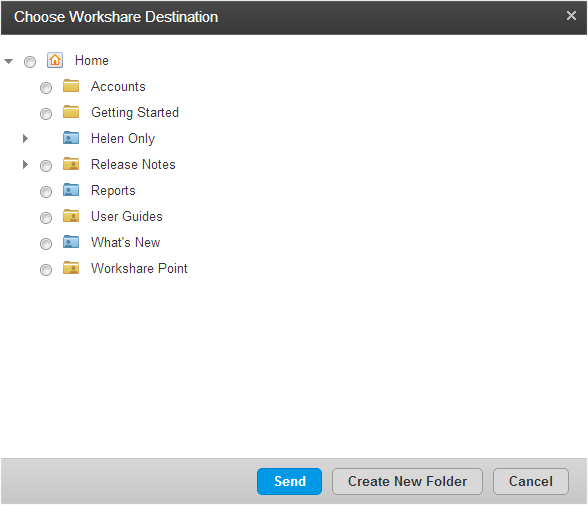Select the Reports radio button
588x505 pixels.
tap(46, 192)
